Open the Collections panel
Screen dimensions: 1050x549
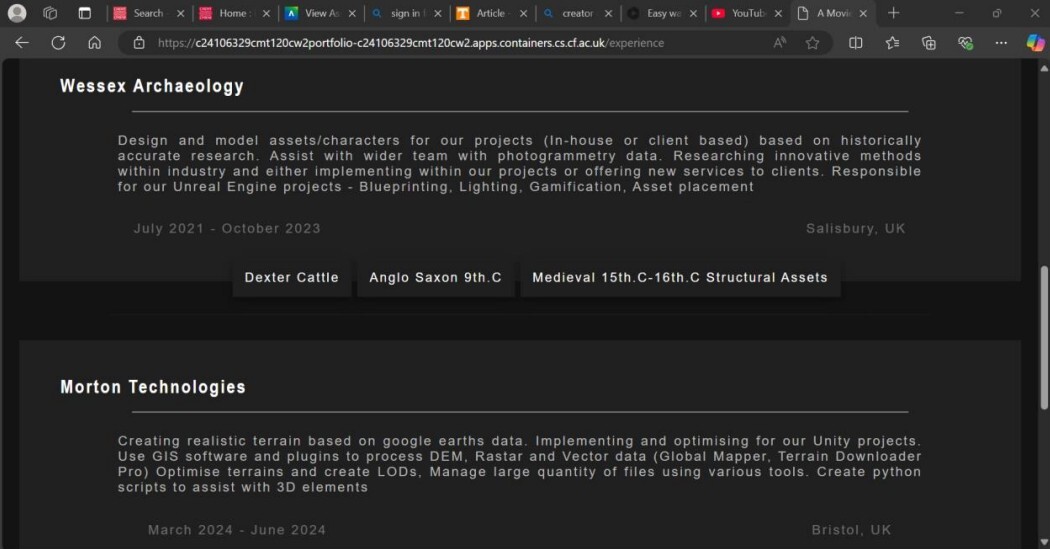tap(928, 43)
